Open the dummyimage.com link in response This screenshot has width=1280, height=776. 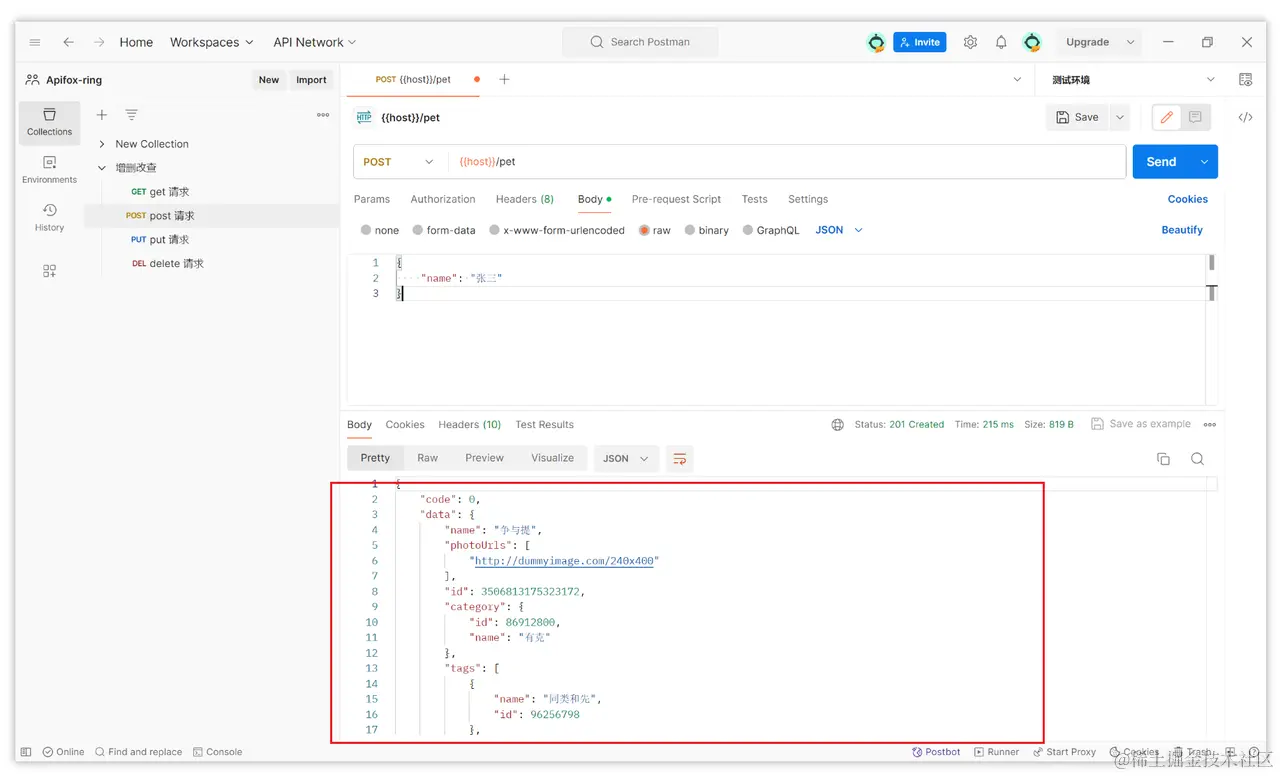[566, 561]
